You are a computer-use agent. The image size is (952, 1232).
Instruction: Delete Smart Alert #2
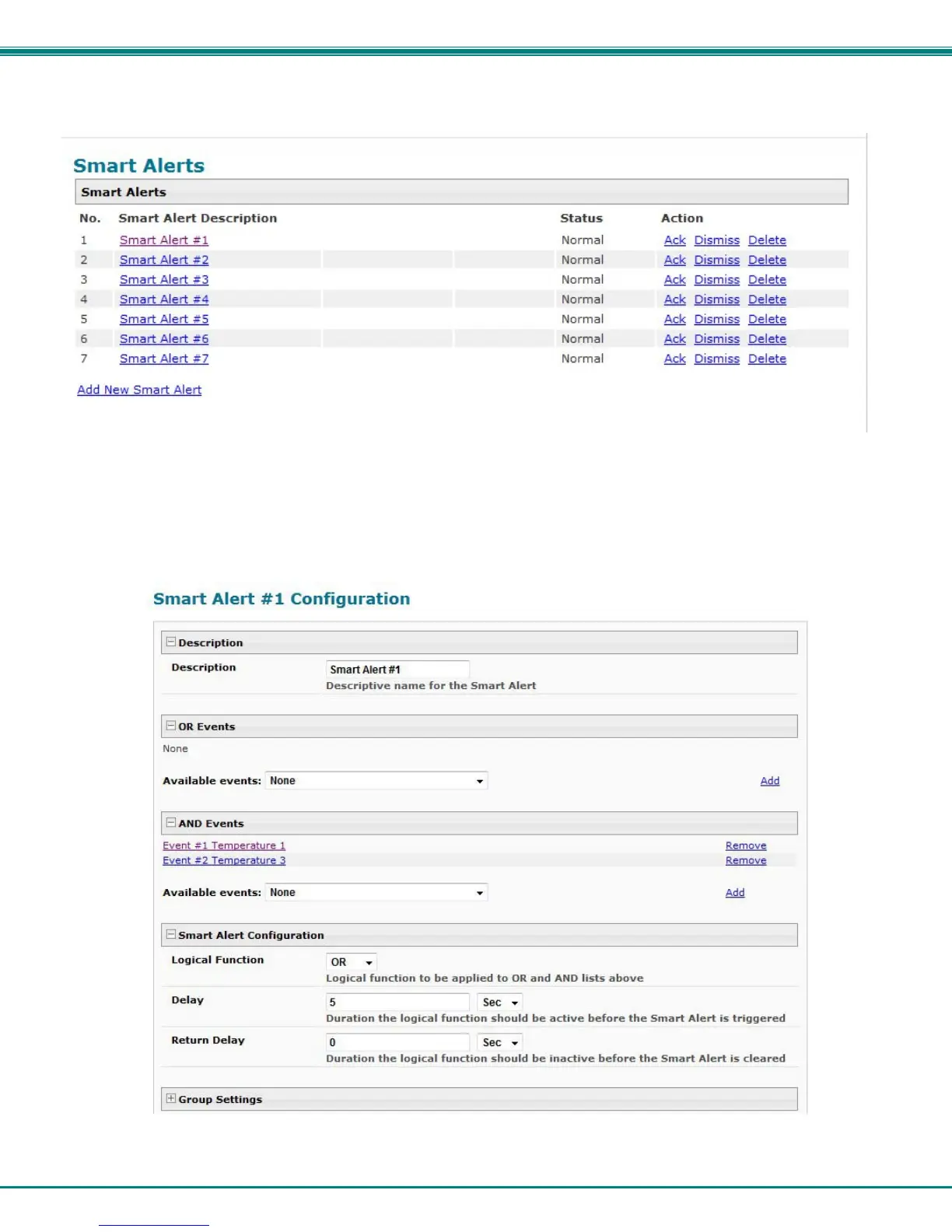point(767,260)
